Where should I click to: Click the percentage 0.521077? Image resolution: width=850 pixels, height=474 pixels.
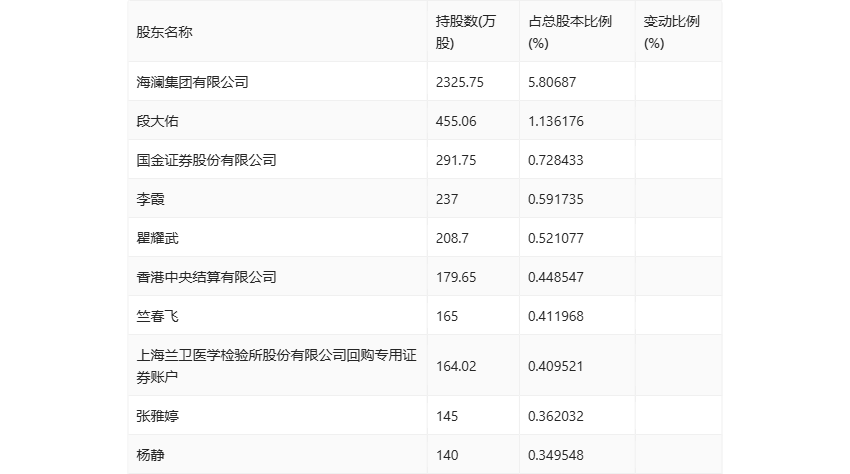coord(556,238)
